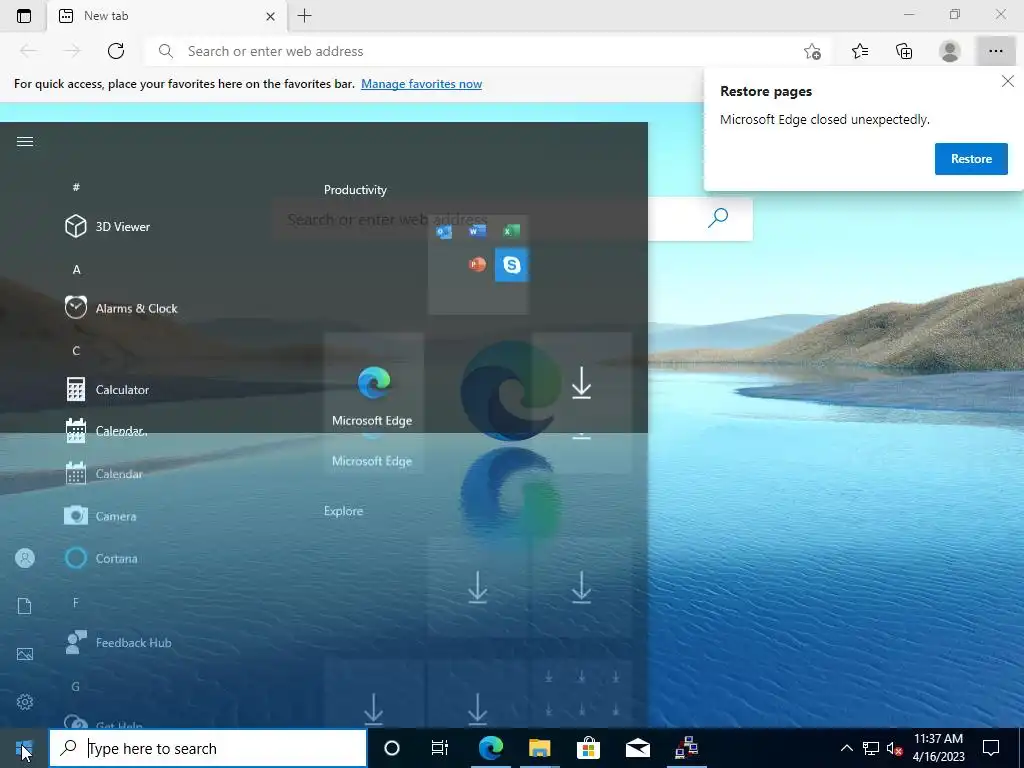The image size is (1024, 768).
Task: Open the Favorites list
Action: (860, 51)
